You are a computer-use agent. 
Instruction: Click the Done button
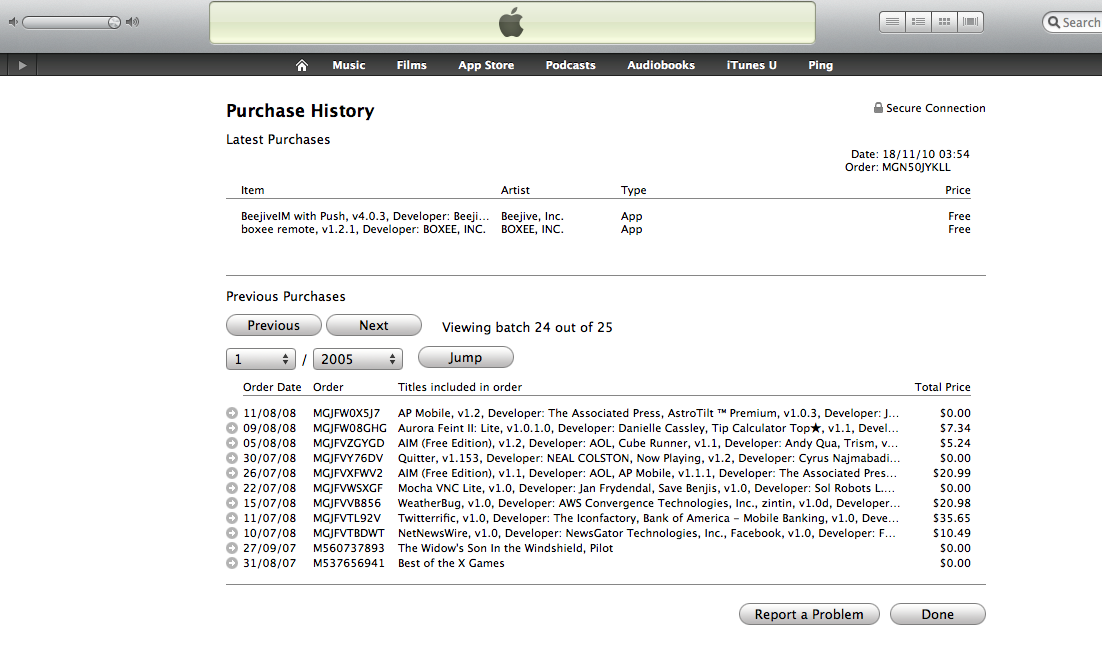pyautogui.click(x=938, y=614)
